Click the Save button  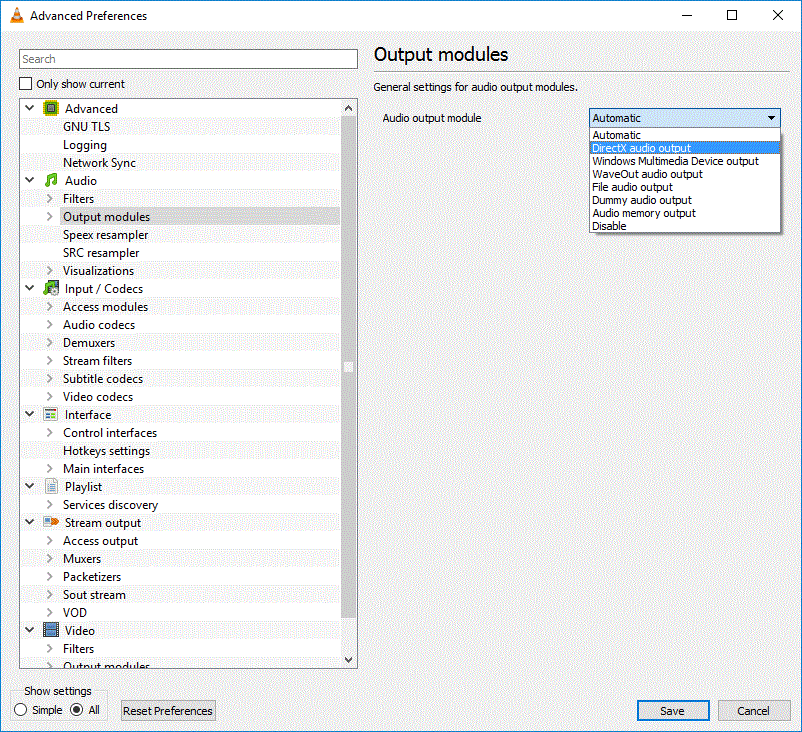672,711
